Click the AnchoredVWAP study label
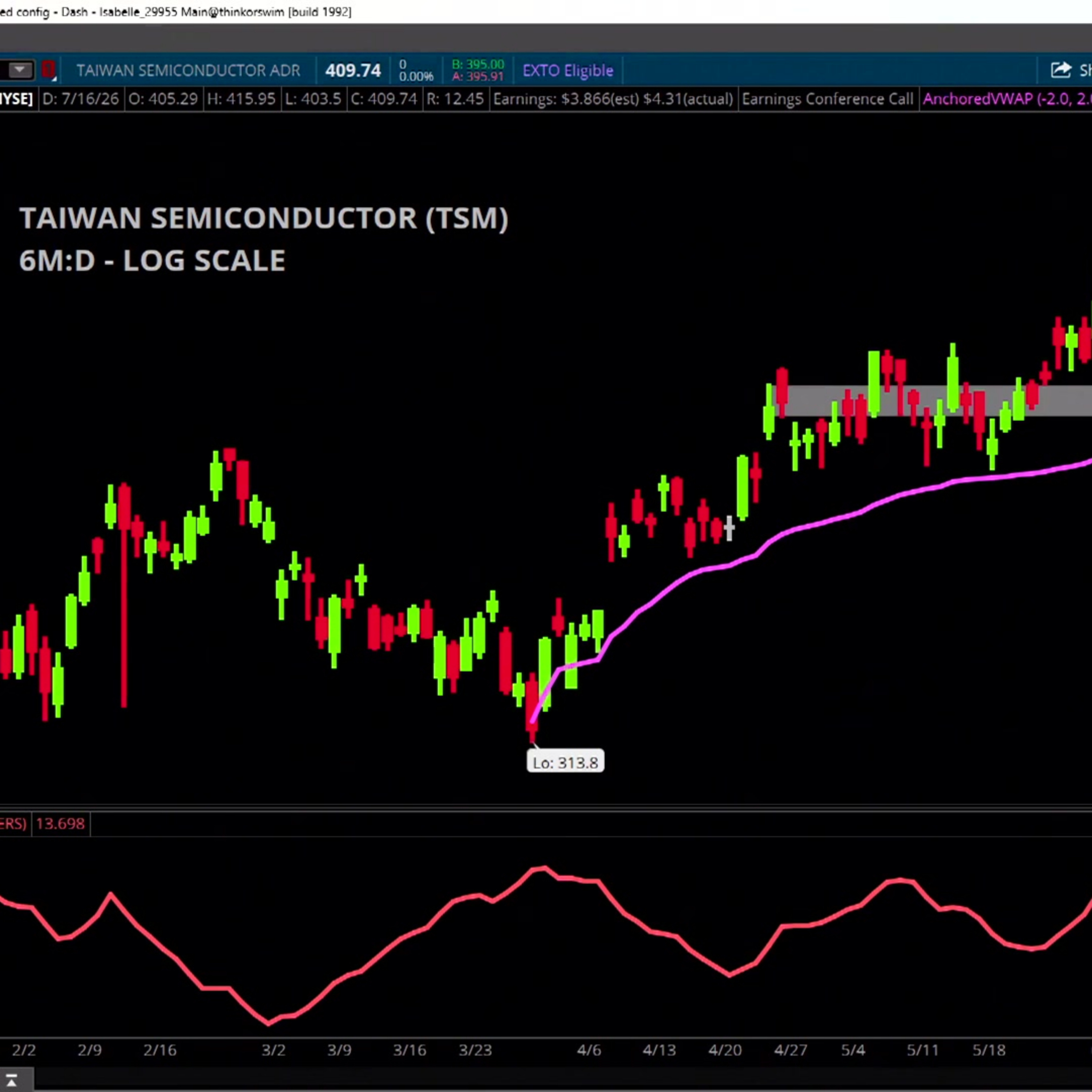1092x1092 pixels. coord(1007,99)
